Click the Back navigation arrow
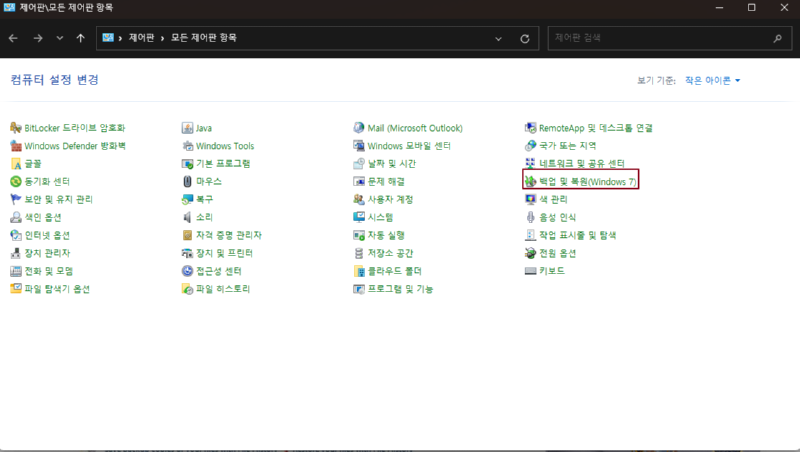Screen dimensions: 800x452 coord(13,39)
